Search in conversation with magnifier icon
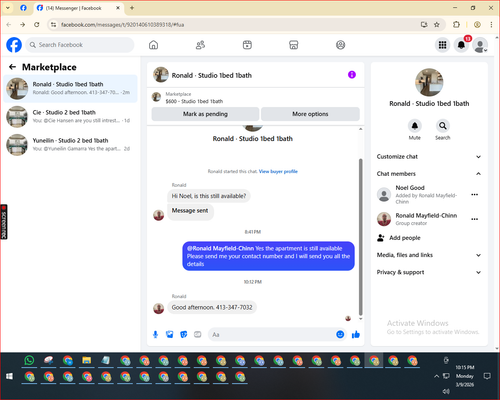The height and width of the screenshot is (400, 500). (x=443, y=126)
